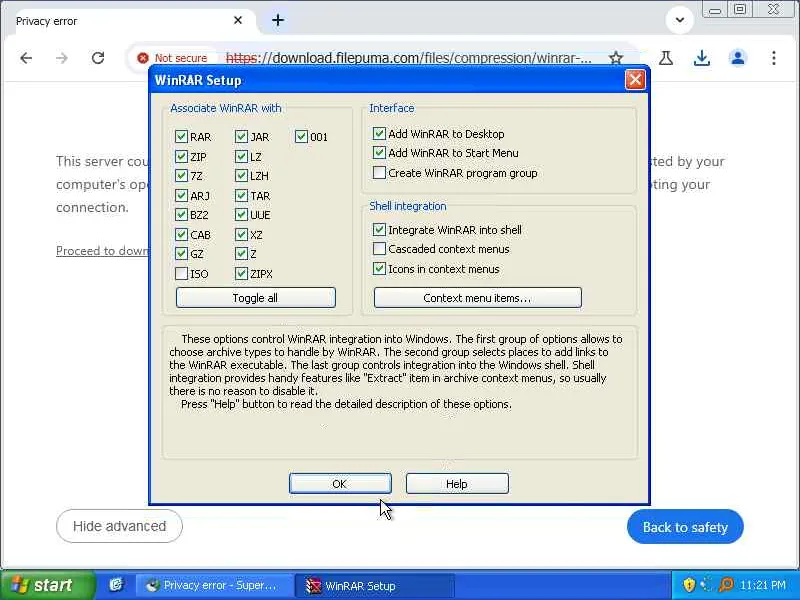Open the tab search dropdown

[680, 20]
